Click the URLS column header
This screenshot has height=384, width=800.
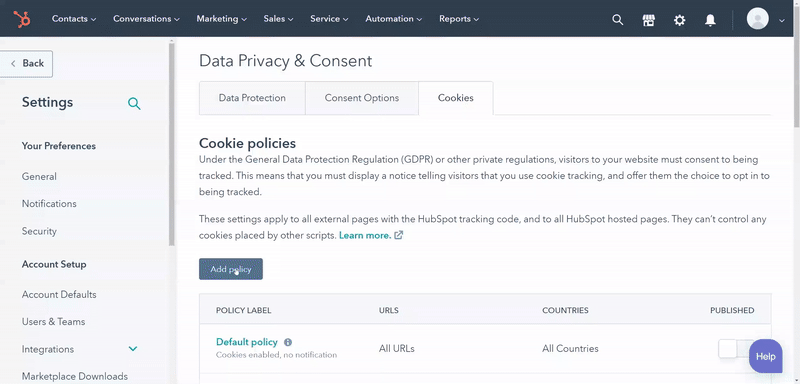point(389,310)
